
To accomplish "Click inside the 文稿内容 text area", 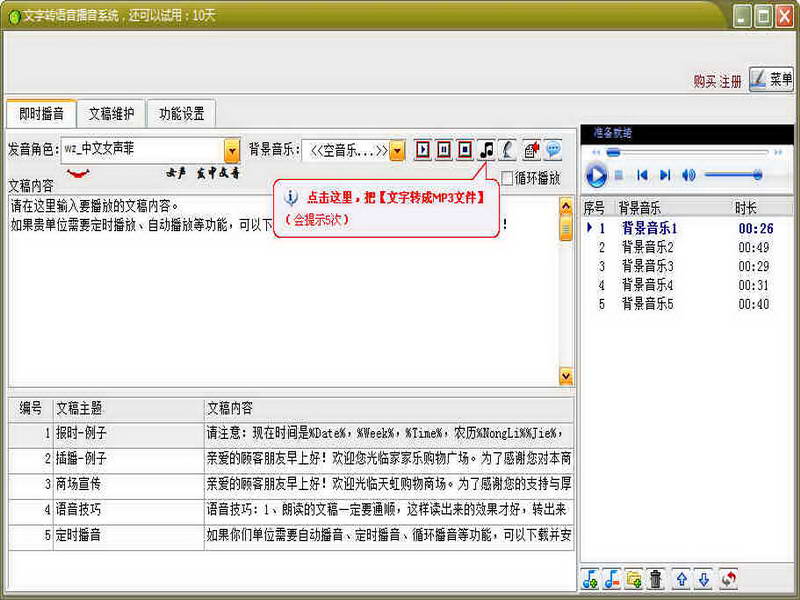I will pos(284,291).
